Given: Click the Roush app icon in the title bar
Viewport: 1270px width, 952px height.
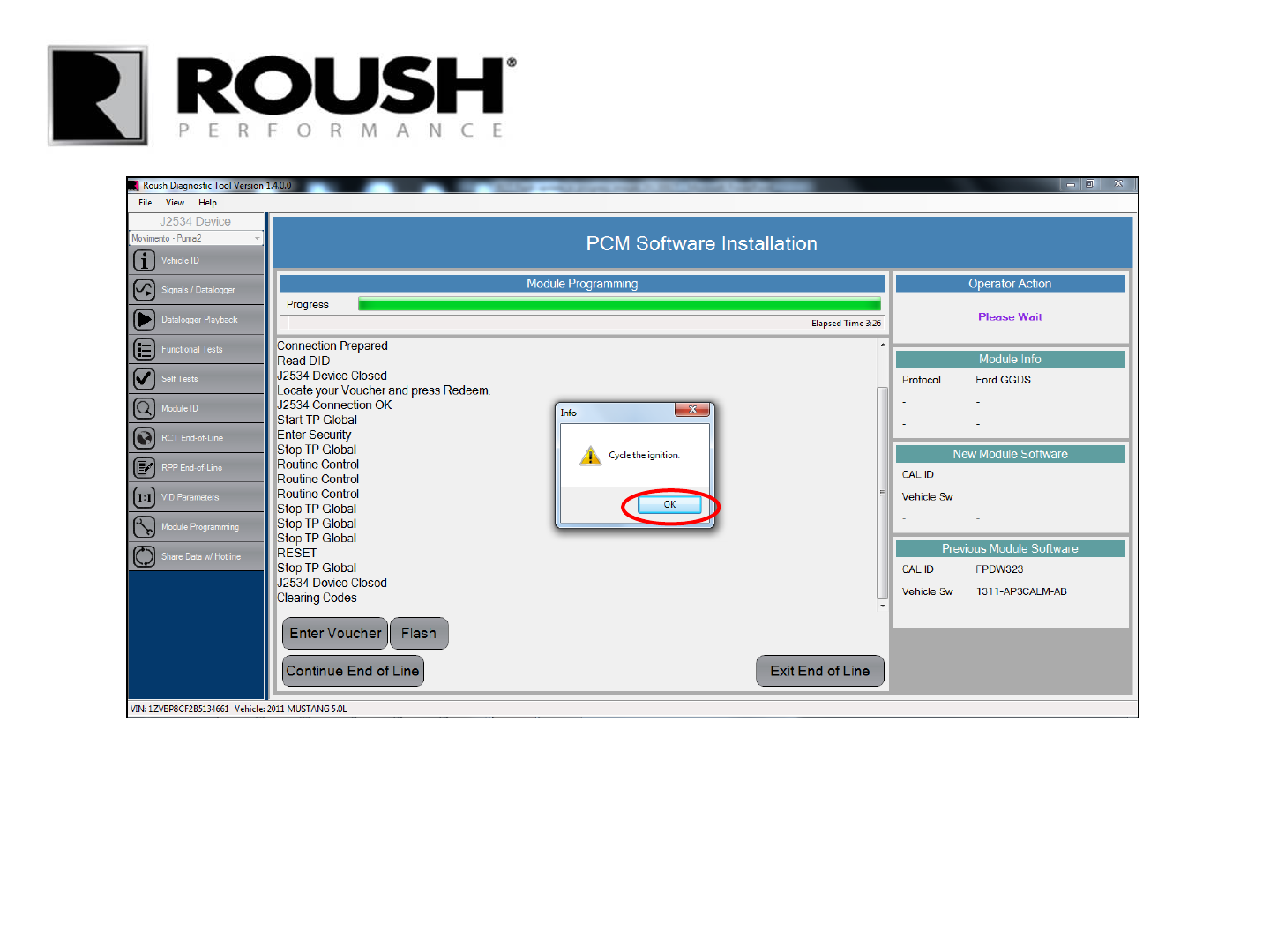Looking at the screenshot, I should pyautogui.click(x=135, y=185).
